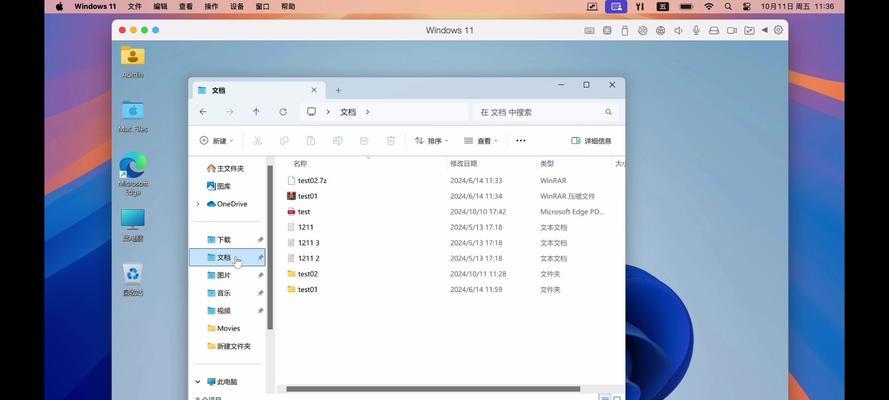Open the Recycle Bin desktop icon

click(x=133, y=280)
